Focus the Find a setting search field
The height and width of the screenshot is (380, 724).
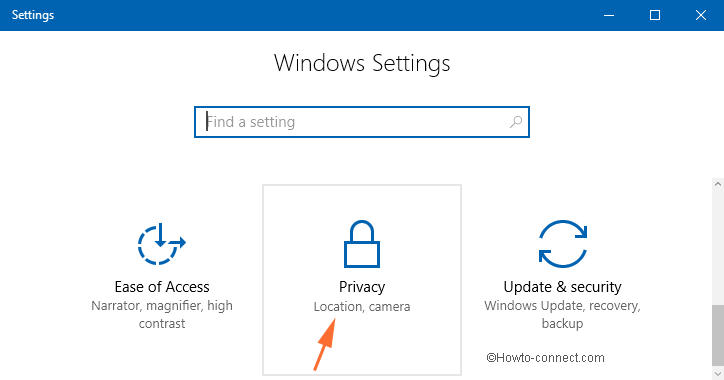point(362,122)
